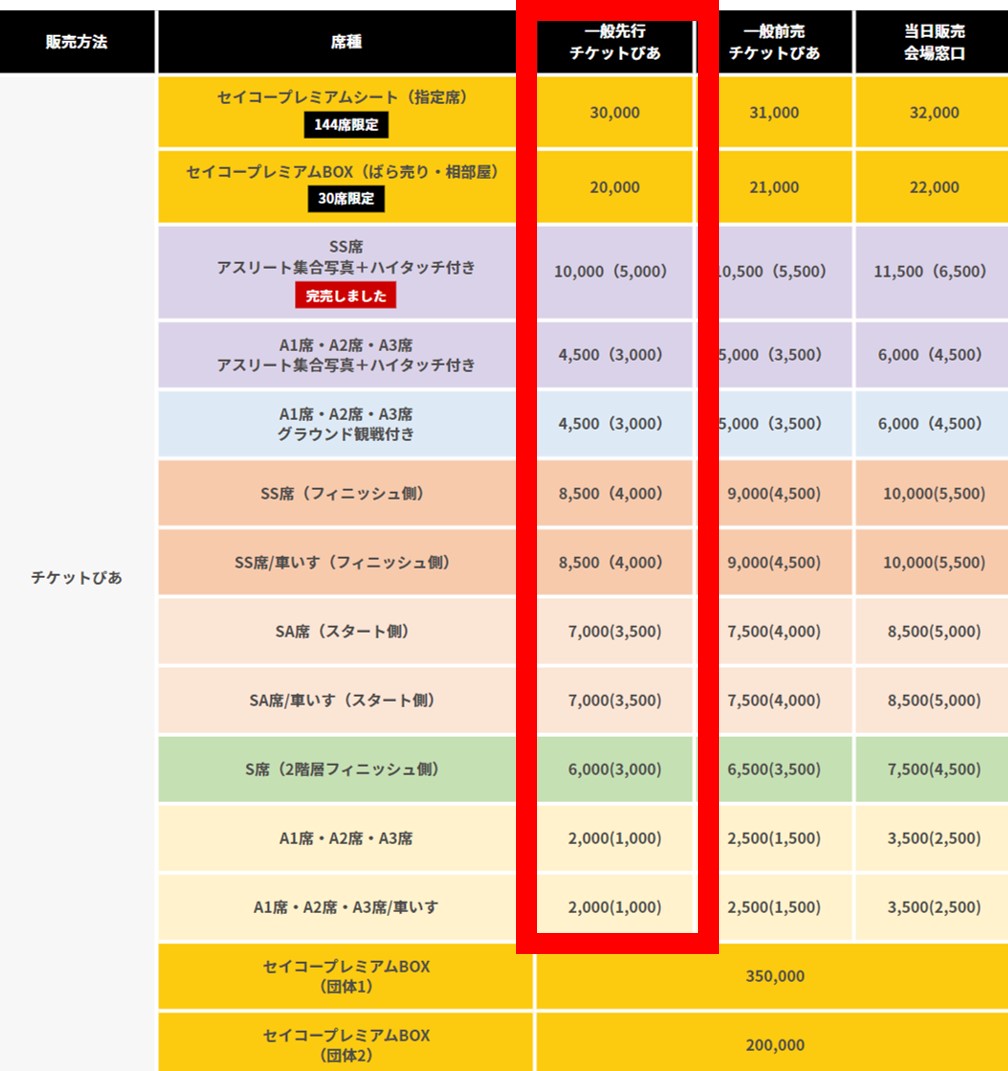Select A1席・A2席・A3席 グラウンド観戦付き seat name

tap(346, 424)
